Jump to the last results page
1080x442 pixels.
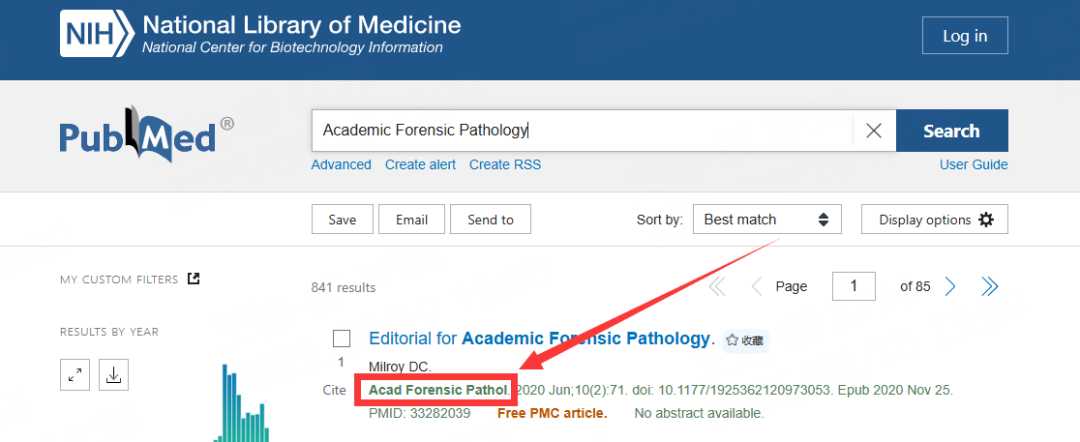pos(989,286)
